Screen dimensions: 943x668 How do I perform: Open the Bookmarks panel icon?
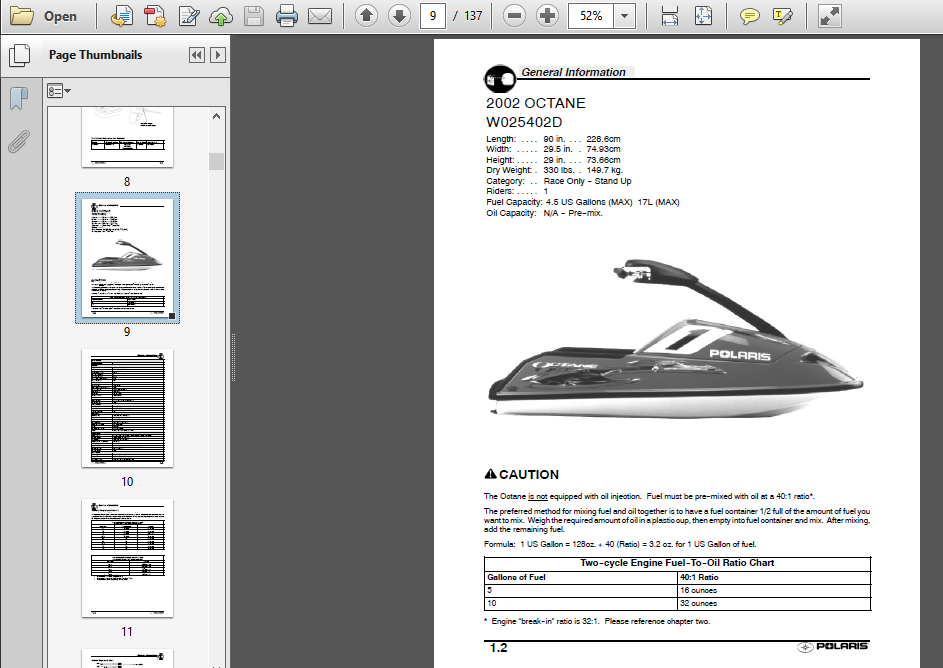(x=19, y=98)
